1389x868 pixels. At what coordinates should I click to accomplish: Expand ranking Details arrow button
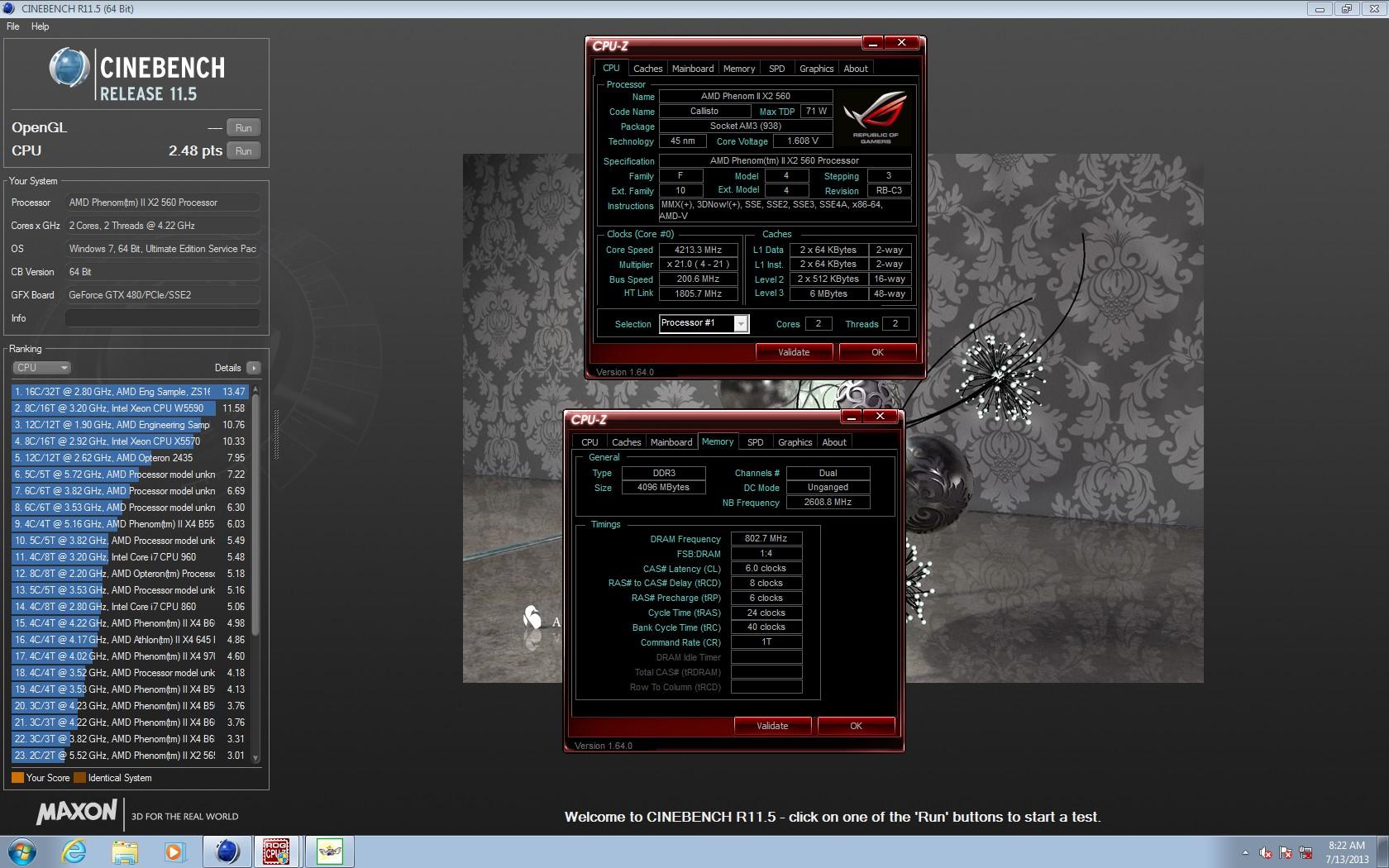[253, 368]
